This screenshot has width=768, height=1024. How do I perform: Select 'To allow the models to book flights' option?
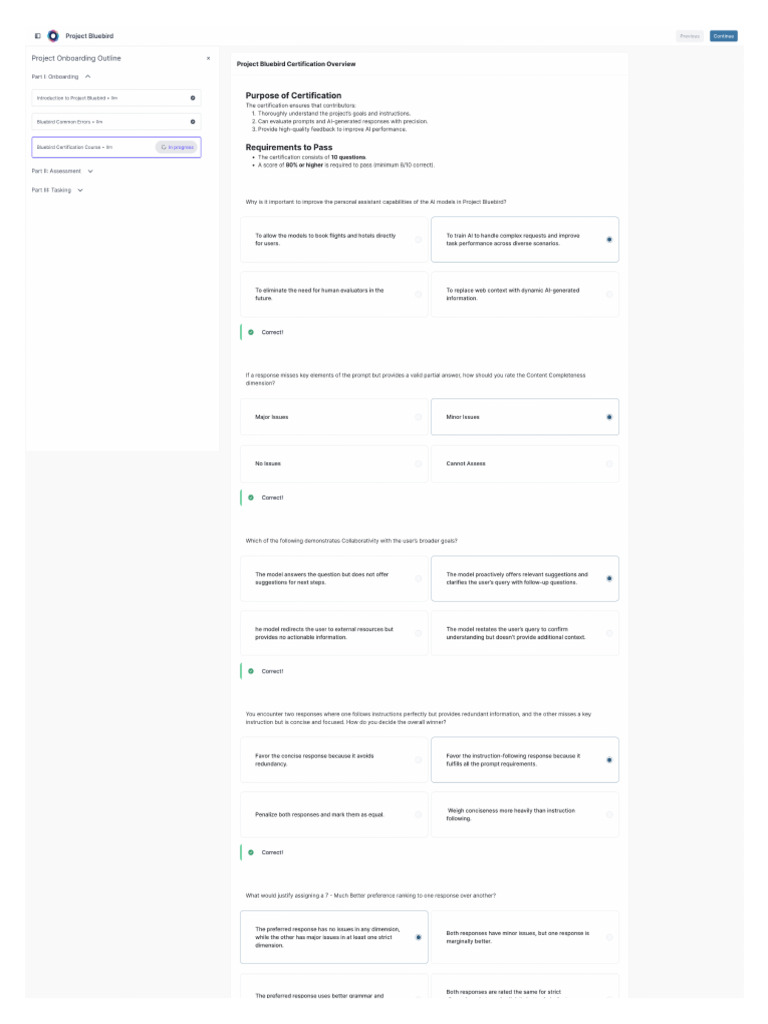pos(334,240)
